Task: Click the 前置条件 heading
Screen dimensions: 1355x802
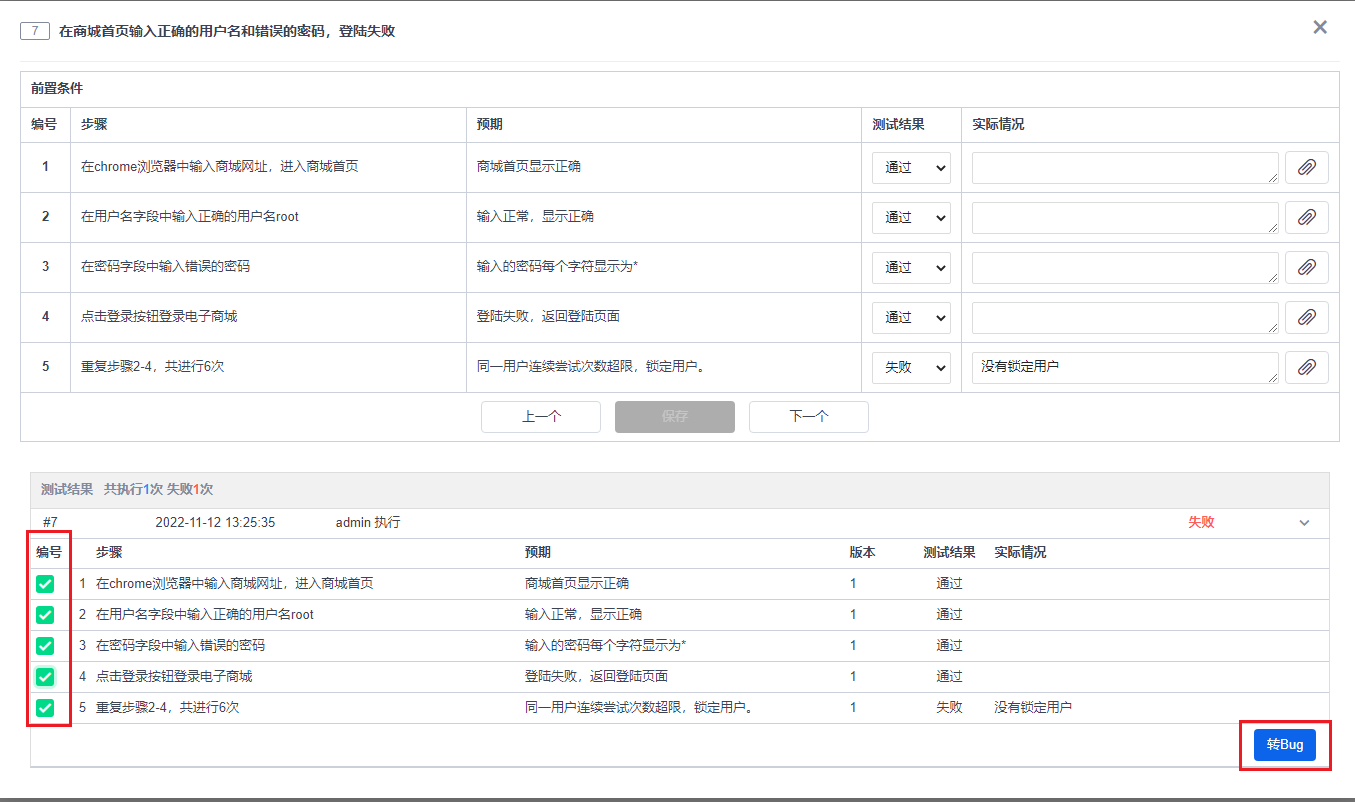Action: pyautogui.click(x=57, y=88)
